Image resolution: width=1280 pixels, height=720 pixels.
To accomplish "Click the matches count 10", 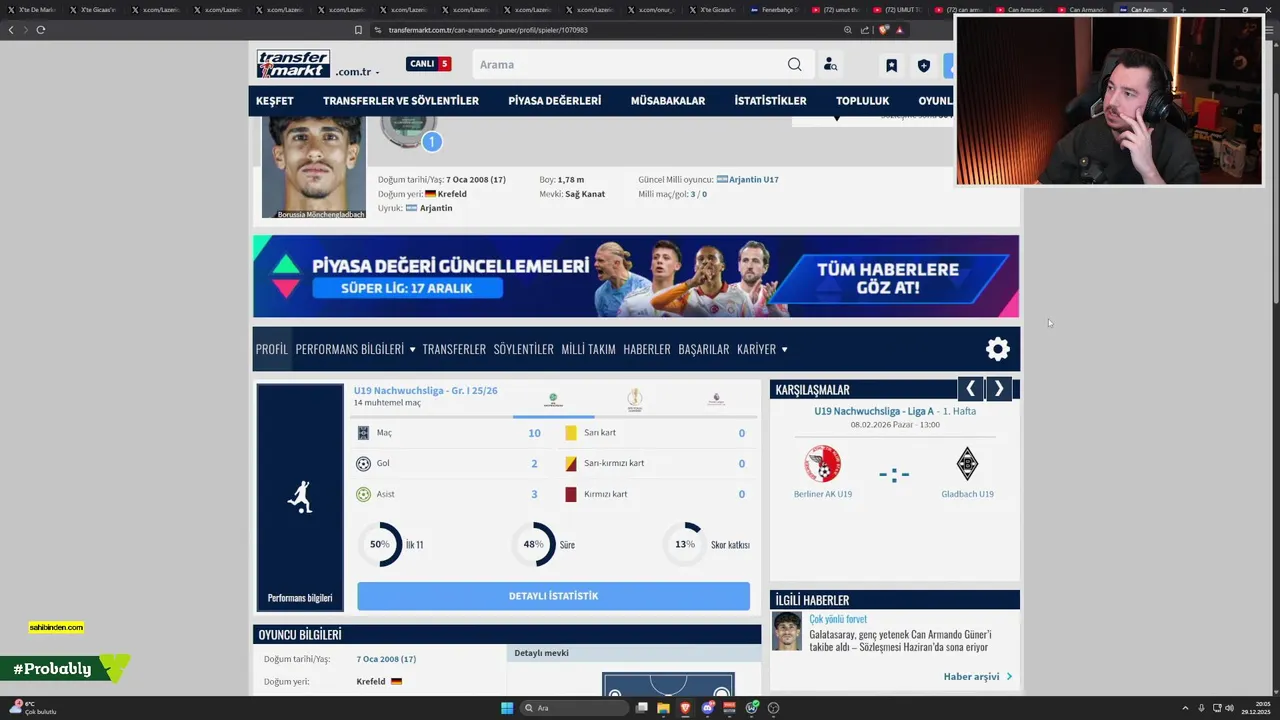I will pyautogui.click(x=534, y=433).
